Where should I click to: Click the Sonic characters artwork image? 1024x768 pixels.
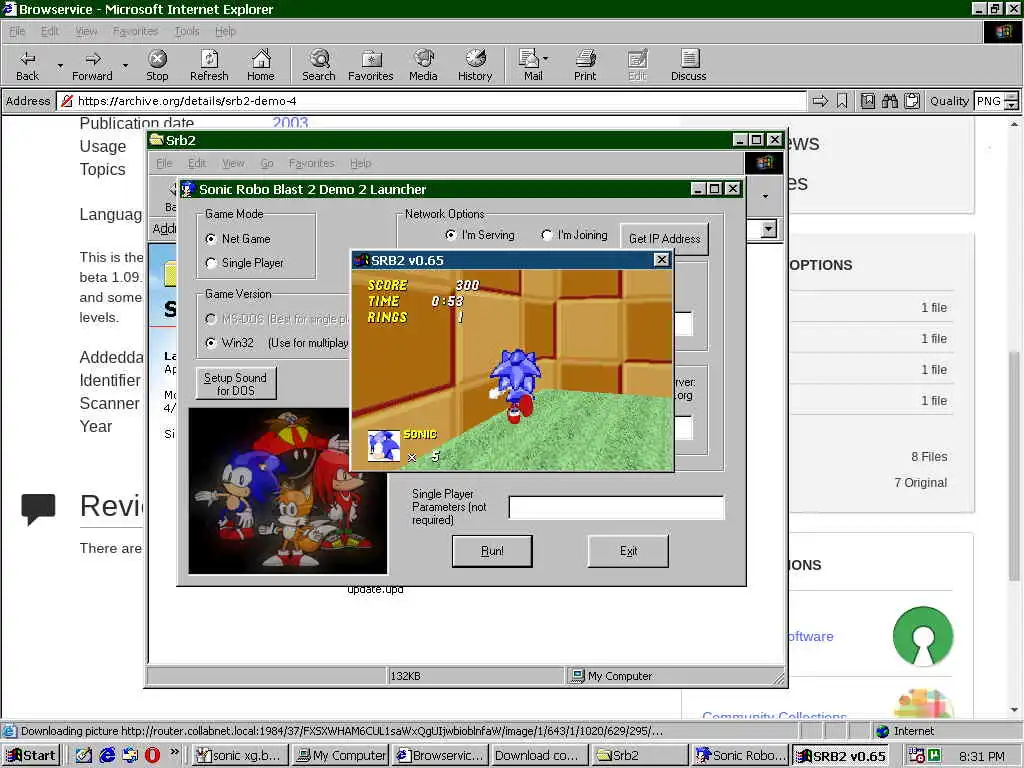tap(287, 491)
